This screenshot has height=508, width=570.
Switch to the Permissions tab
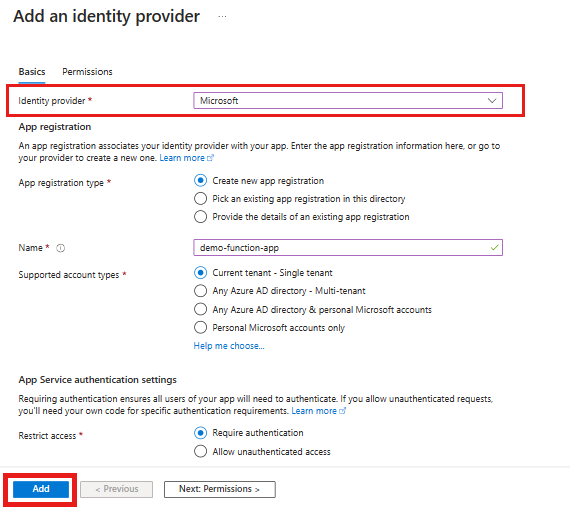click(87, 72)
